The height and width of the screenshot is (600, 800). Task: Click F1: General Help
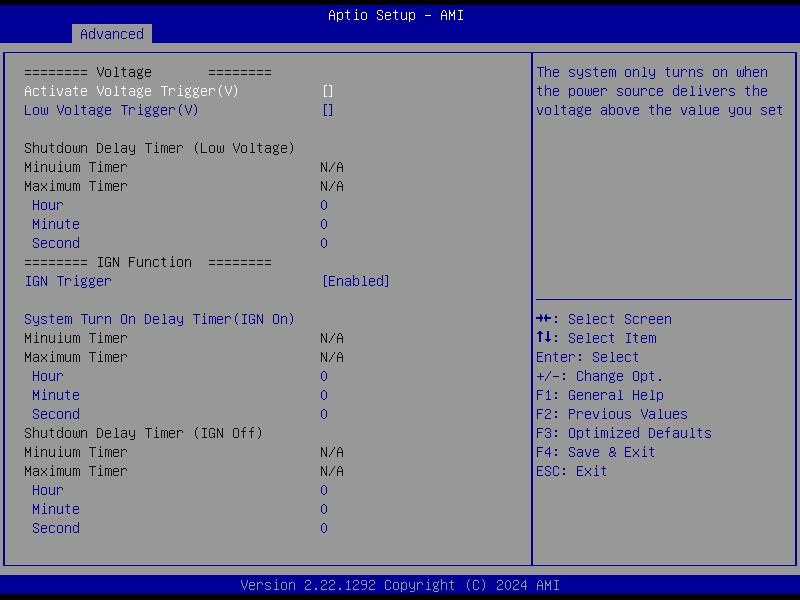pyautogui.click(x=599, y=395)
